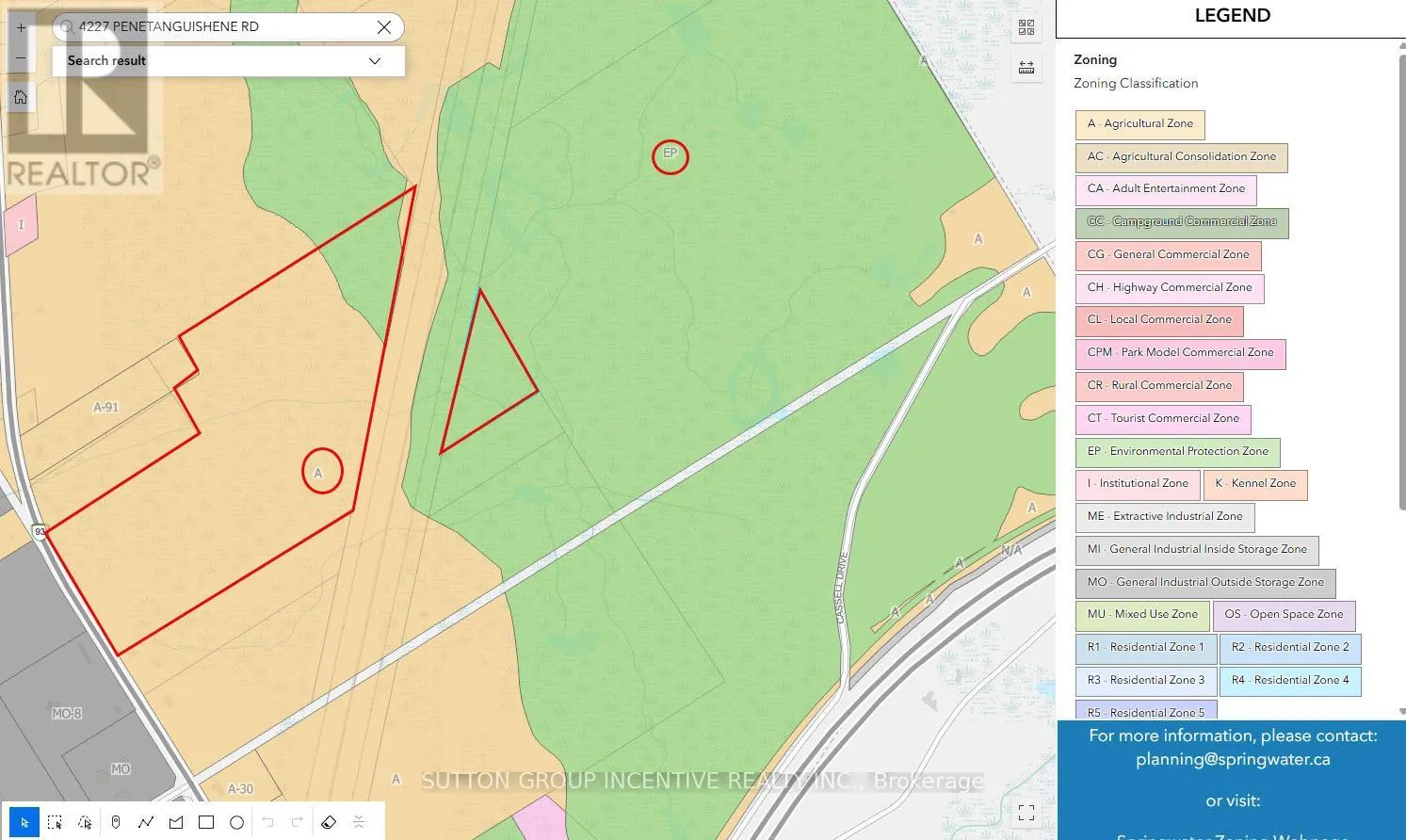Select I - Institutional Zone legend entry

(x=1138, y=484)
